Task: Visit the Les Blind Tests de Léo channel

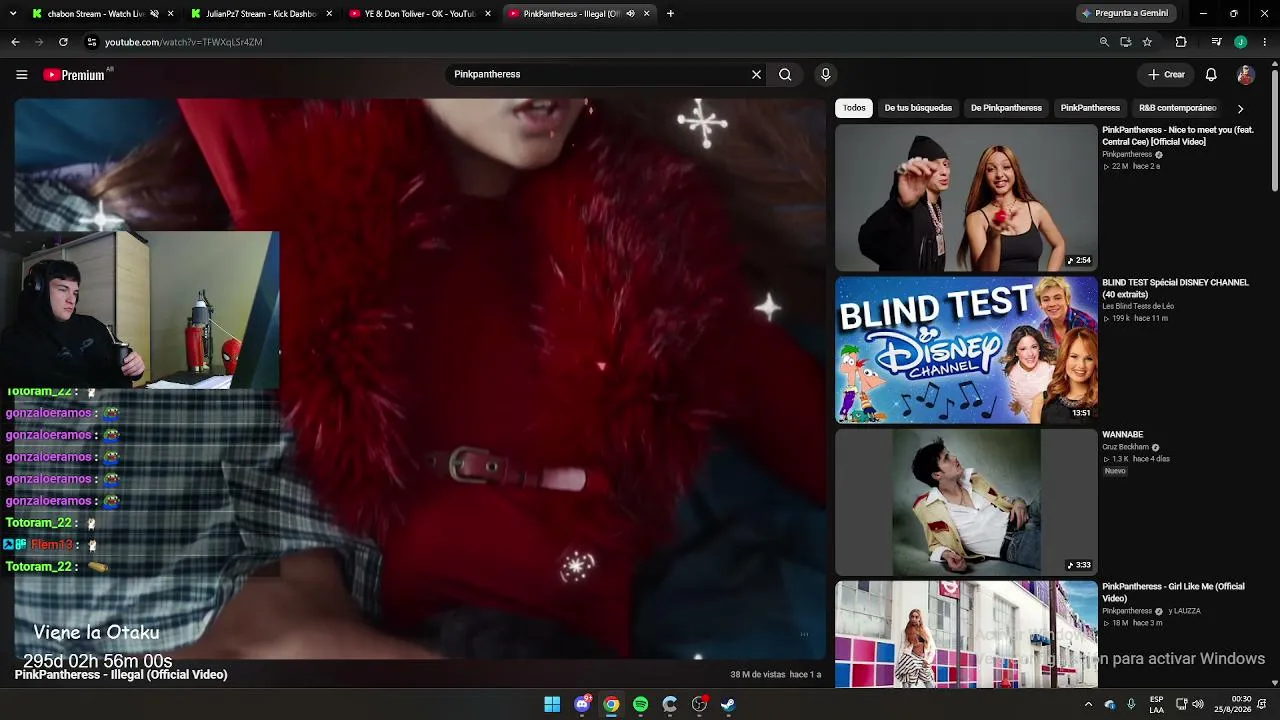Action: coord(1138,306)
